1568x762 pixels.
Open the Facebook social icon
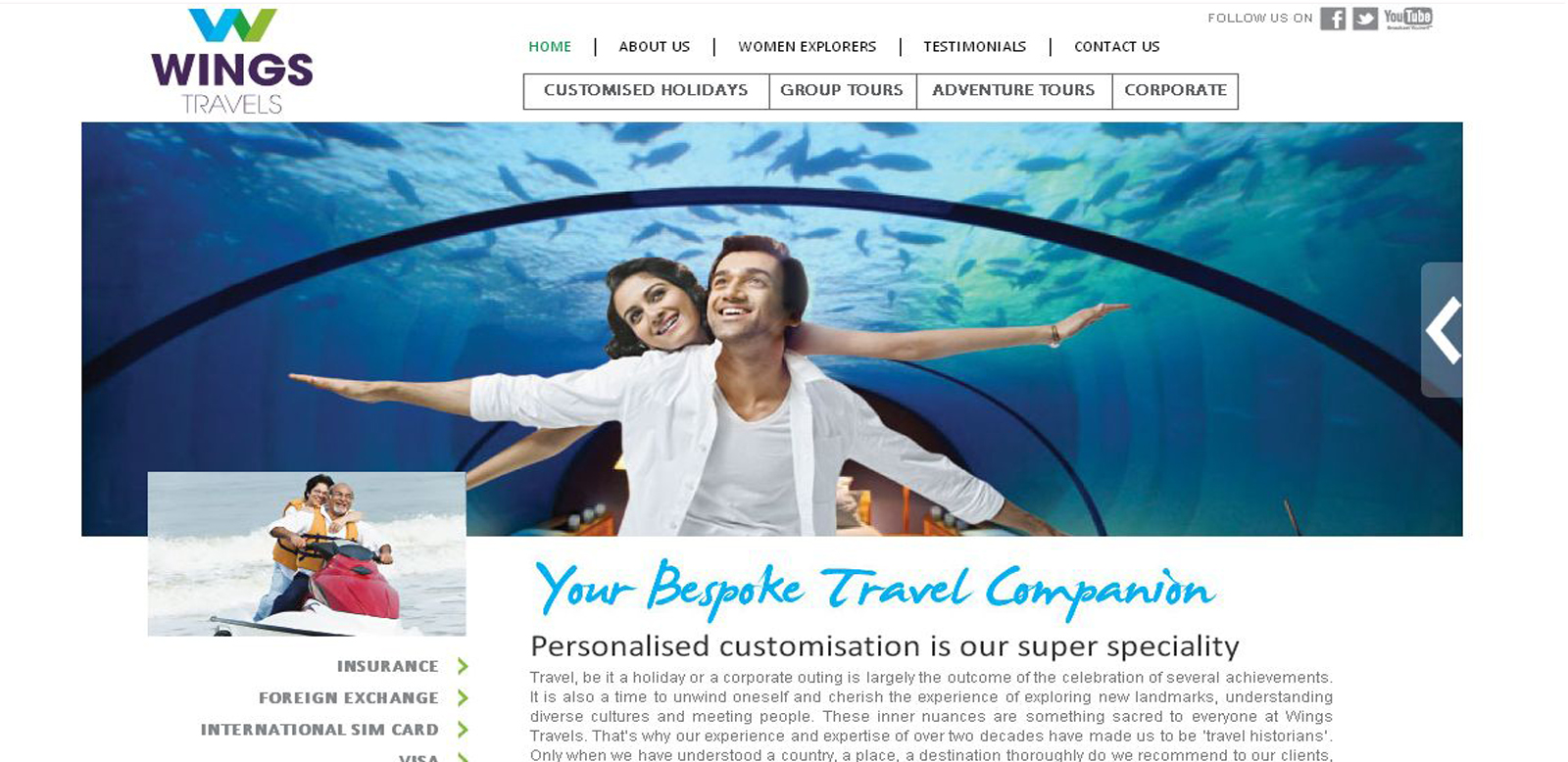coord(1332,19)
